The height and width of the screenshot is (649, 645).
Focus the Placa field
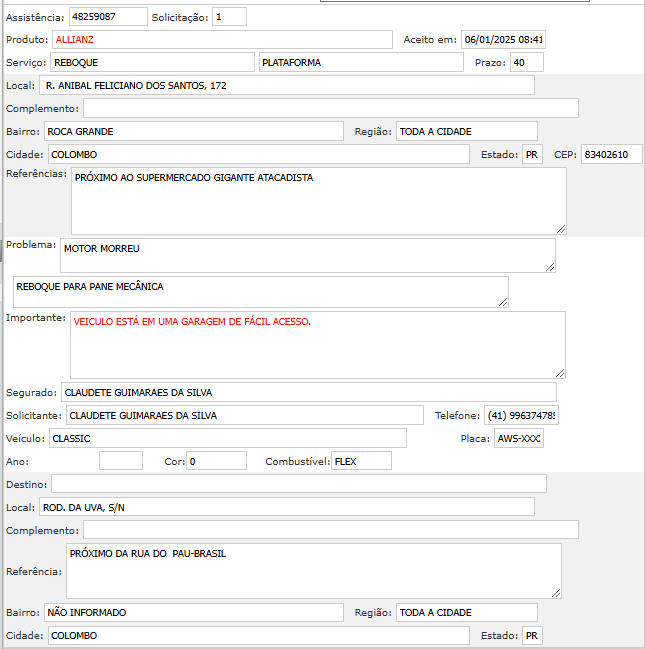(519, 438)
